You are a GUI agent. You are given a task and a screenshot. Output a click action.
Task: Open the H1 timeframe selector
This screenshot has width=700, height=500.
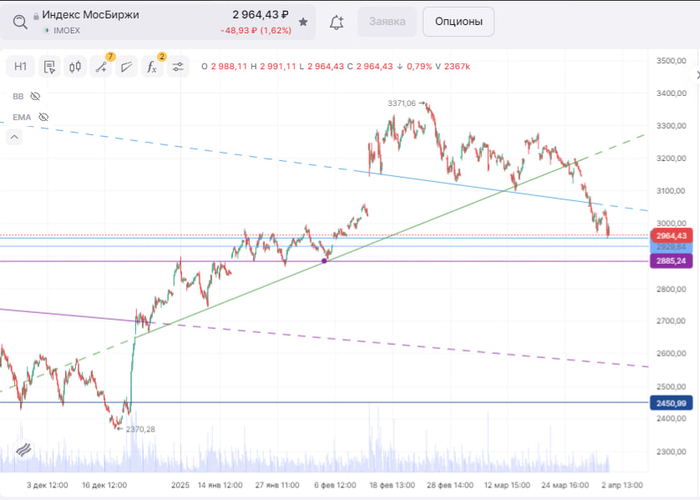pyautogui.click(x=20, y=67)
